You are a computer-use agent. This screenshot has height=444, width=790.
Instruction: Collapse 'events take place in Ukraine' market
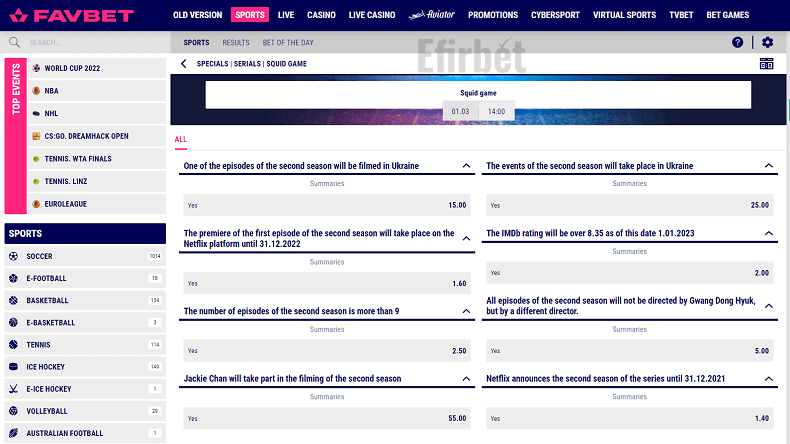pos(769,166)
